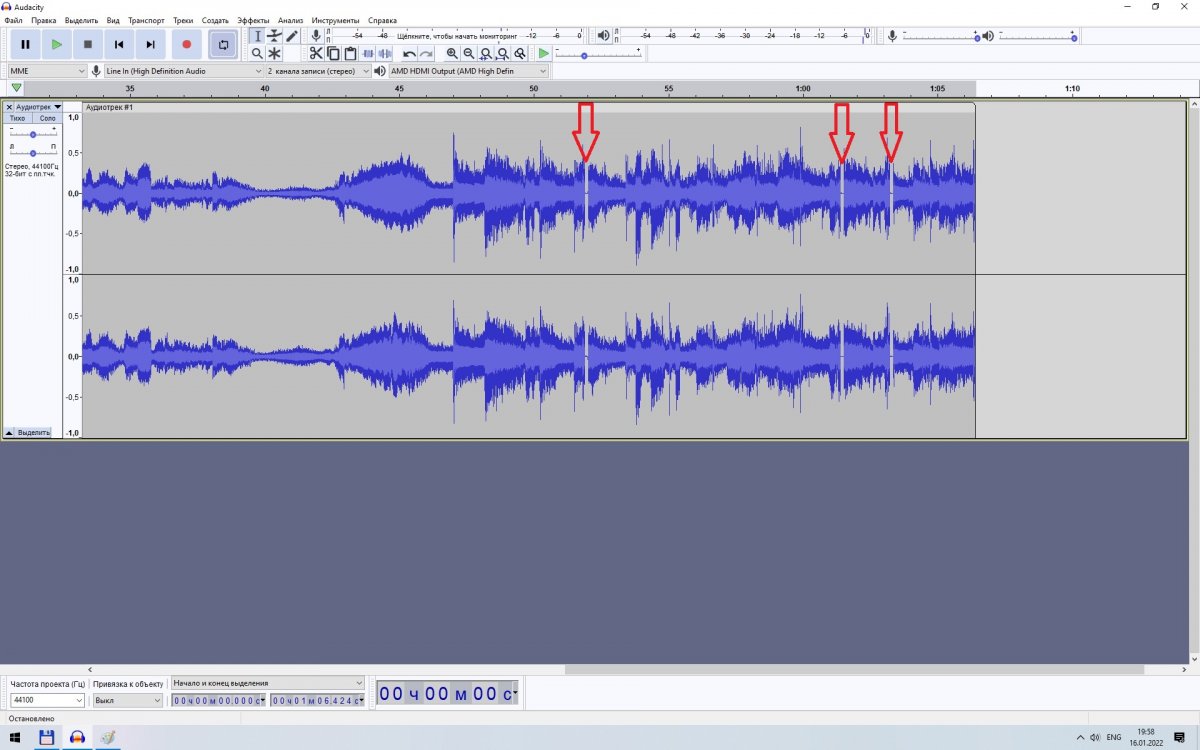The image size is (1200, 750).
Task: Click the selection start time field
Action: (219, 700)
